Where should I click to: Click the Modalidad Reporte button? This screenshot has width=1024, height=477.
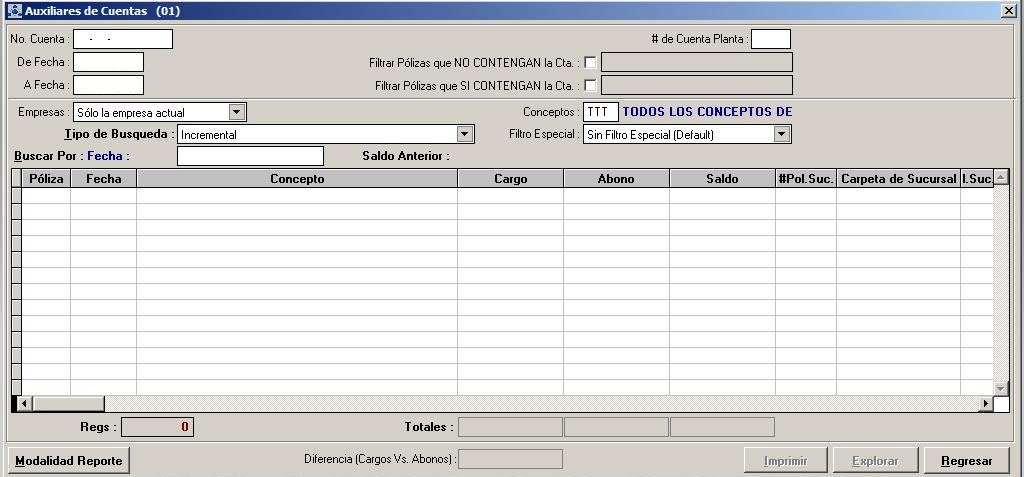69,461
